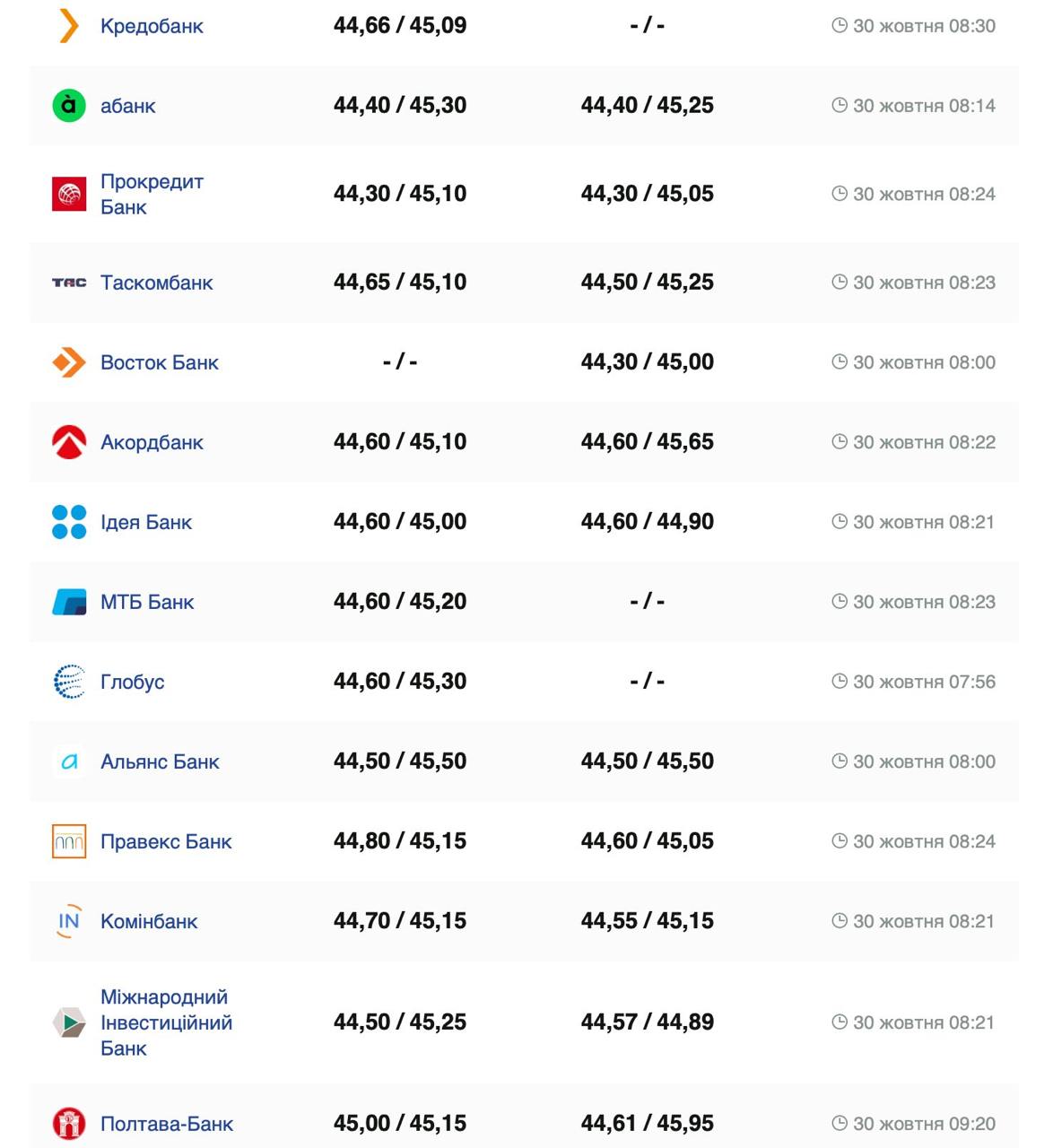Click the Правекс Банк arches logo
Screen dimensions: 1053x1148
tap(69, 841)
